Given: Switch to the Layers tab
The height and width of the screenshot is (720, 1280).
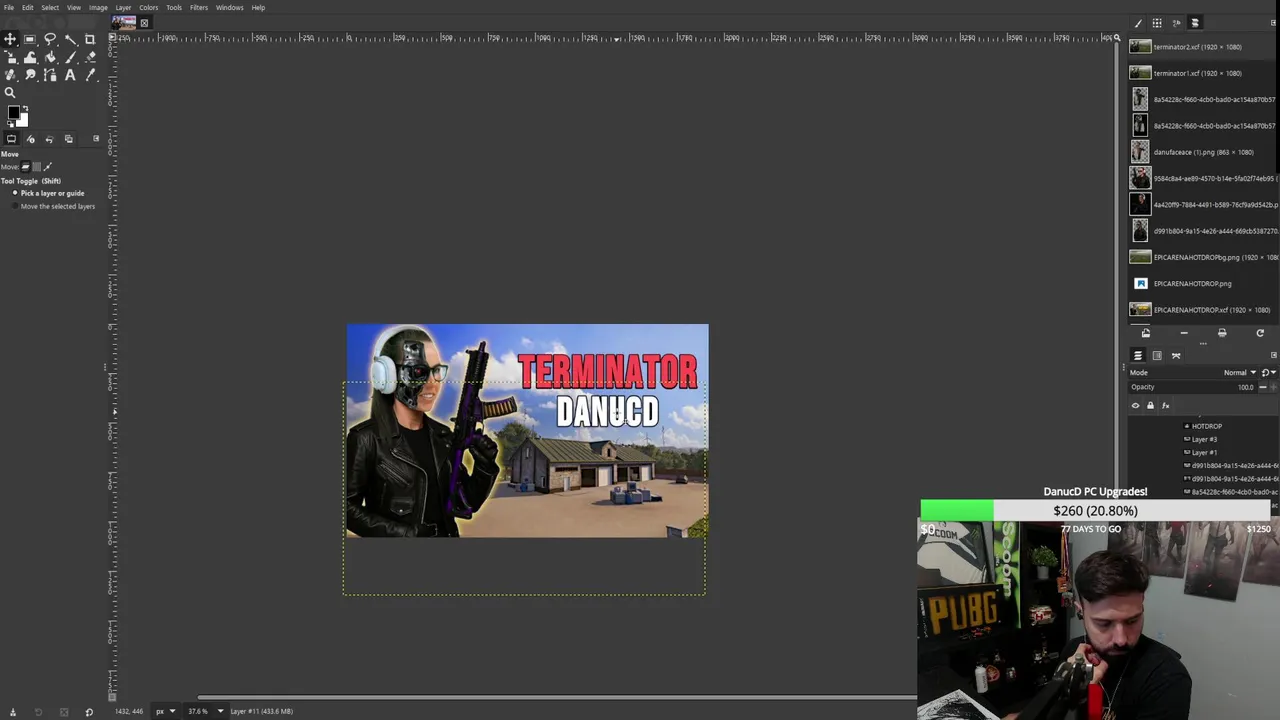Looking at the screenshot, I should click(x=1138, y=355).
